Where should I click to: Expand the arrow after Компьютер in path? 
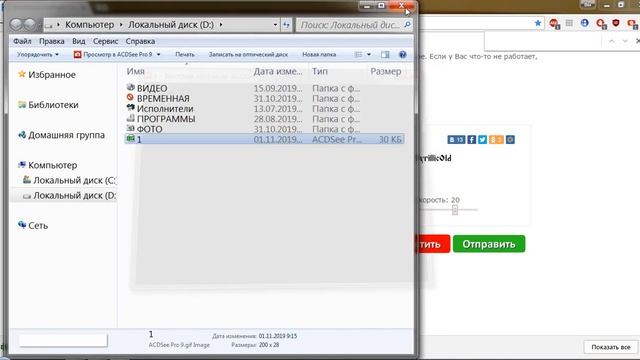(121, 25)
